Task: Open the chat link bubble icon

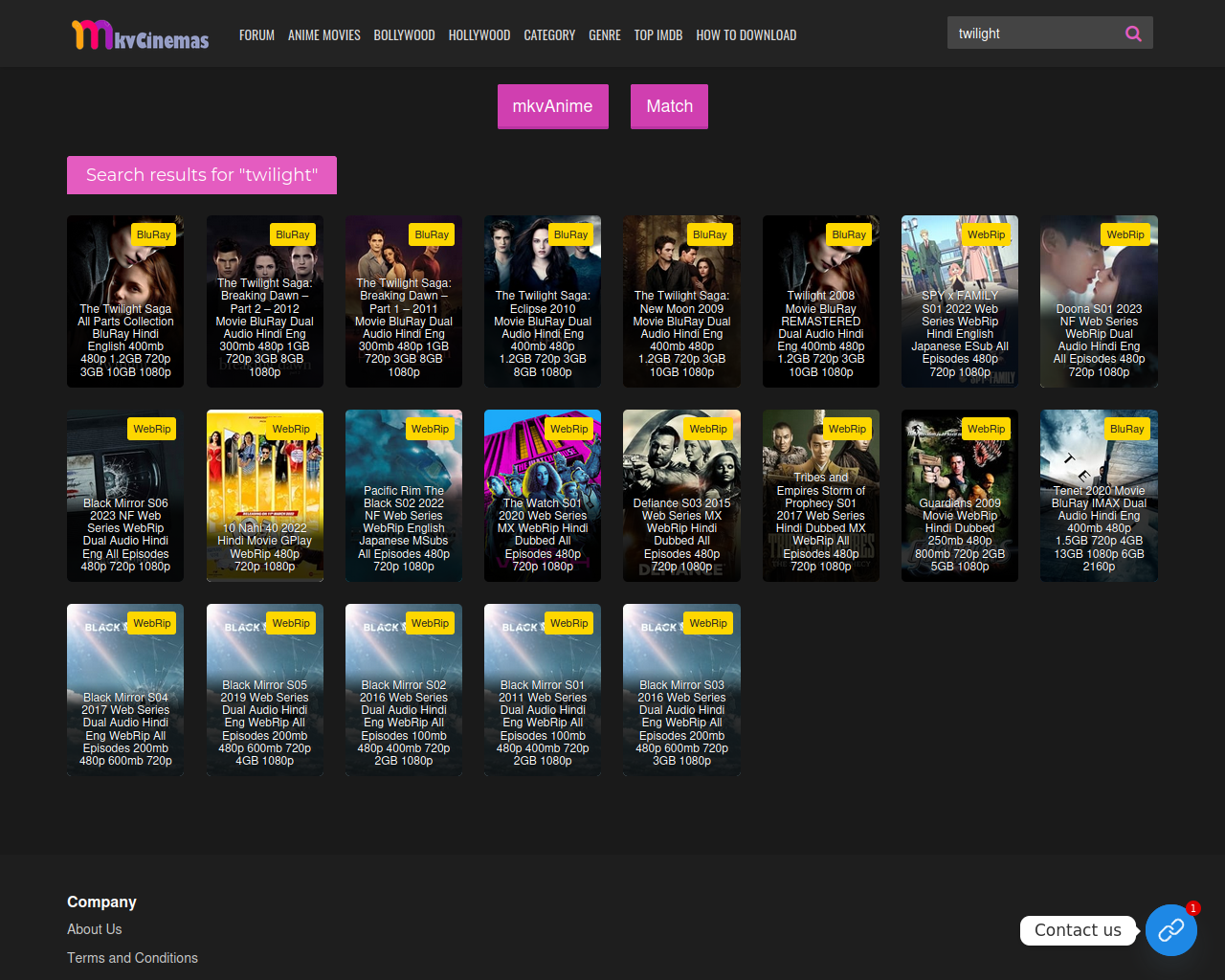Action: [1171, 930]
